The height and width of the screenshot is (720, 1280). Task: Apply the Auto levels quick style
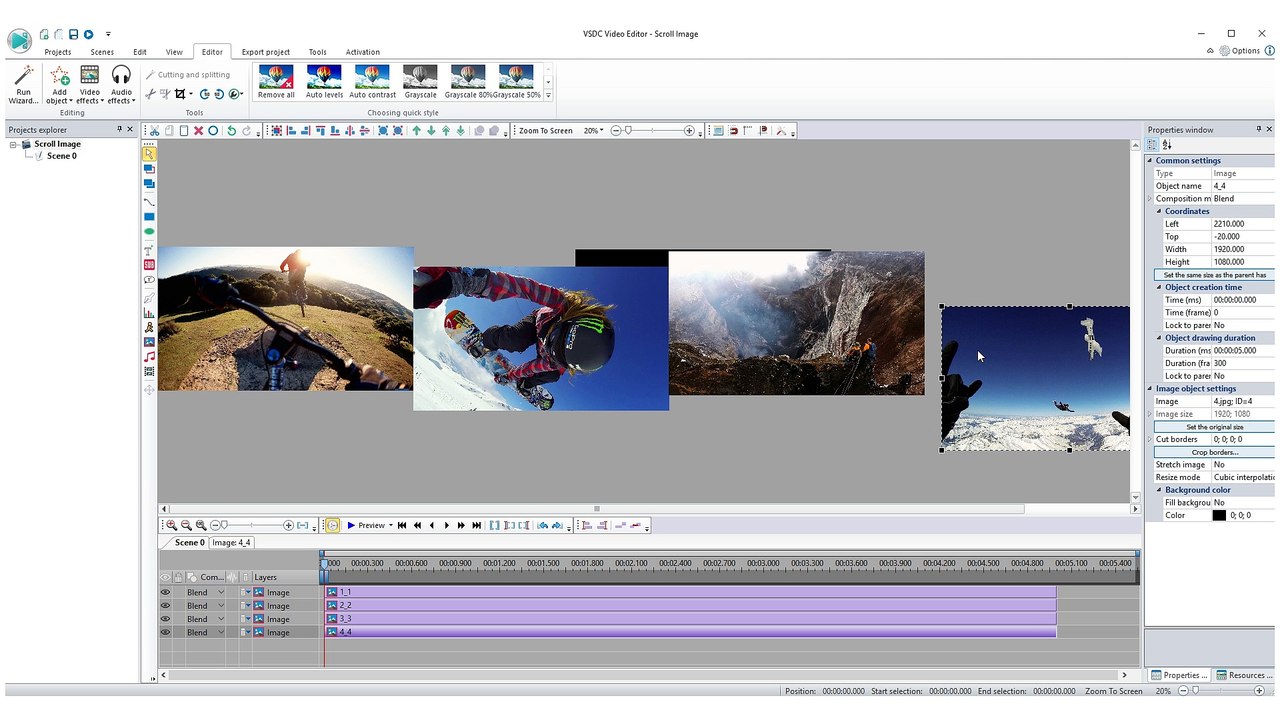click(x=324, y=82)
